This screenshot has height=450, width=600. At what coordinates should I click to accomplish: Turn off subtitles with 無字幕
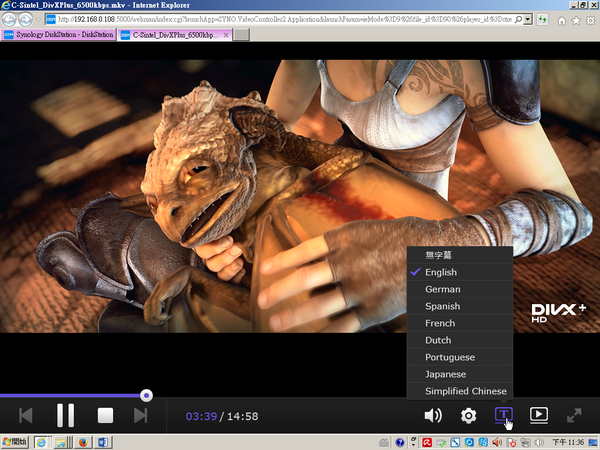[439, 255]
